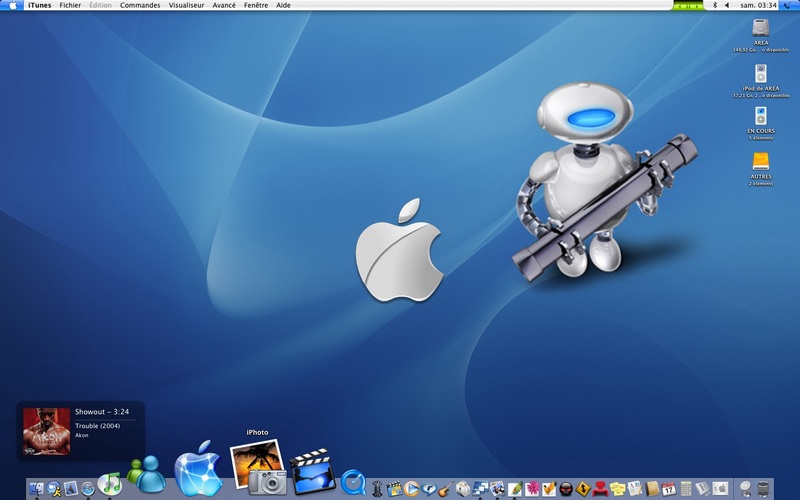Open System Preferences Apple switch icon
Screen dimensions: 800x500
(720, 489)
